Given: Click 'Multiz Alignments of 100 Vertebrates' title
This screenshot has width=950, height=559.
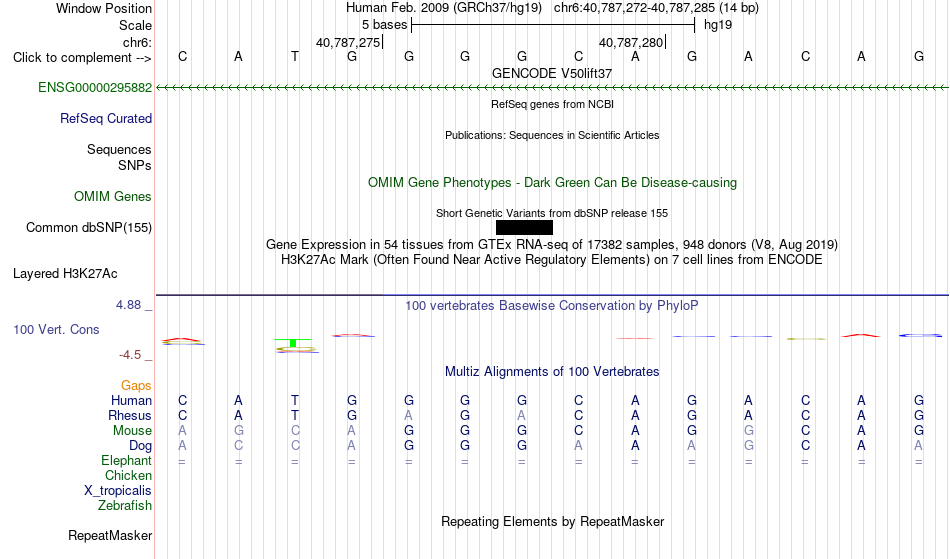Looking at the screenshot, I should click(552, 371).
